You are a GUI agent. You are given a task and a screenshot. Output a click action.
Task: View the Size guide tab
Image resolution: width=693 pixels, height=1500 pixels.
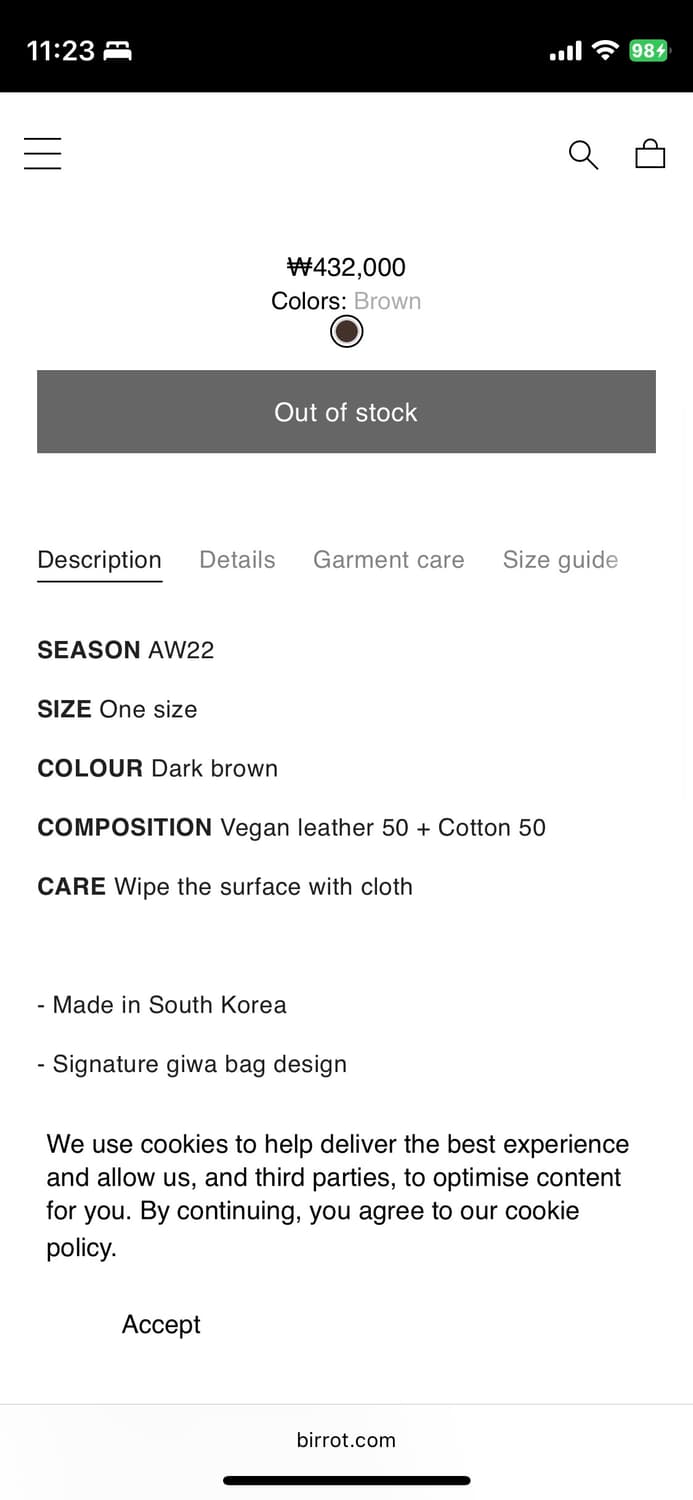pos(560,560)
